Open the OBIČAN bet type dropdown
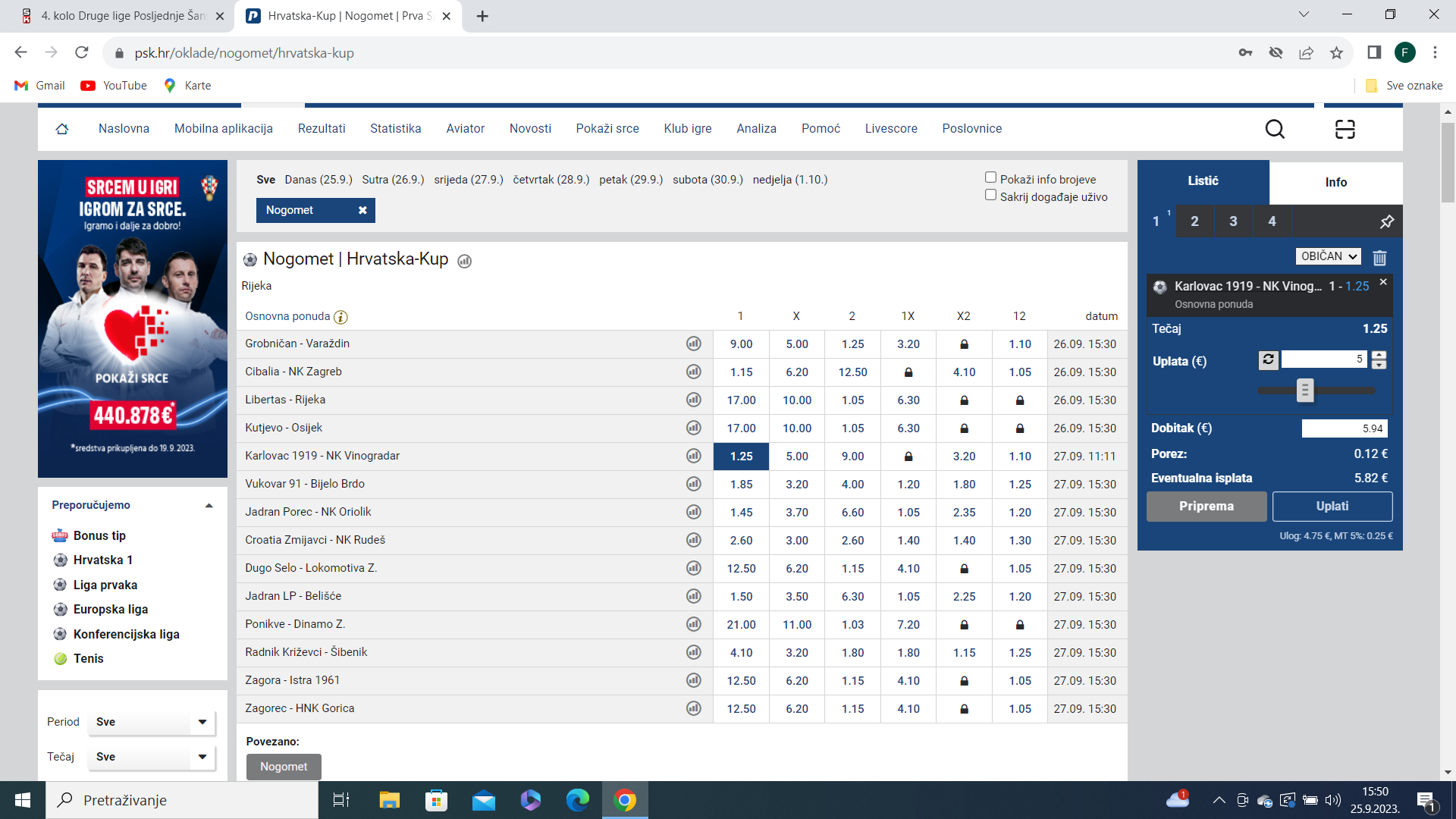This screenshot has width=1456, height=819. [1328, 256]
